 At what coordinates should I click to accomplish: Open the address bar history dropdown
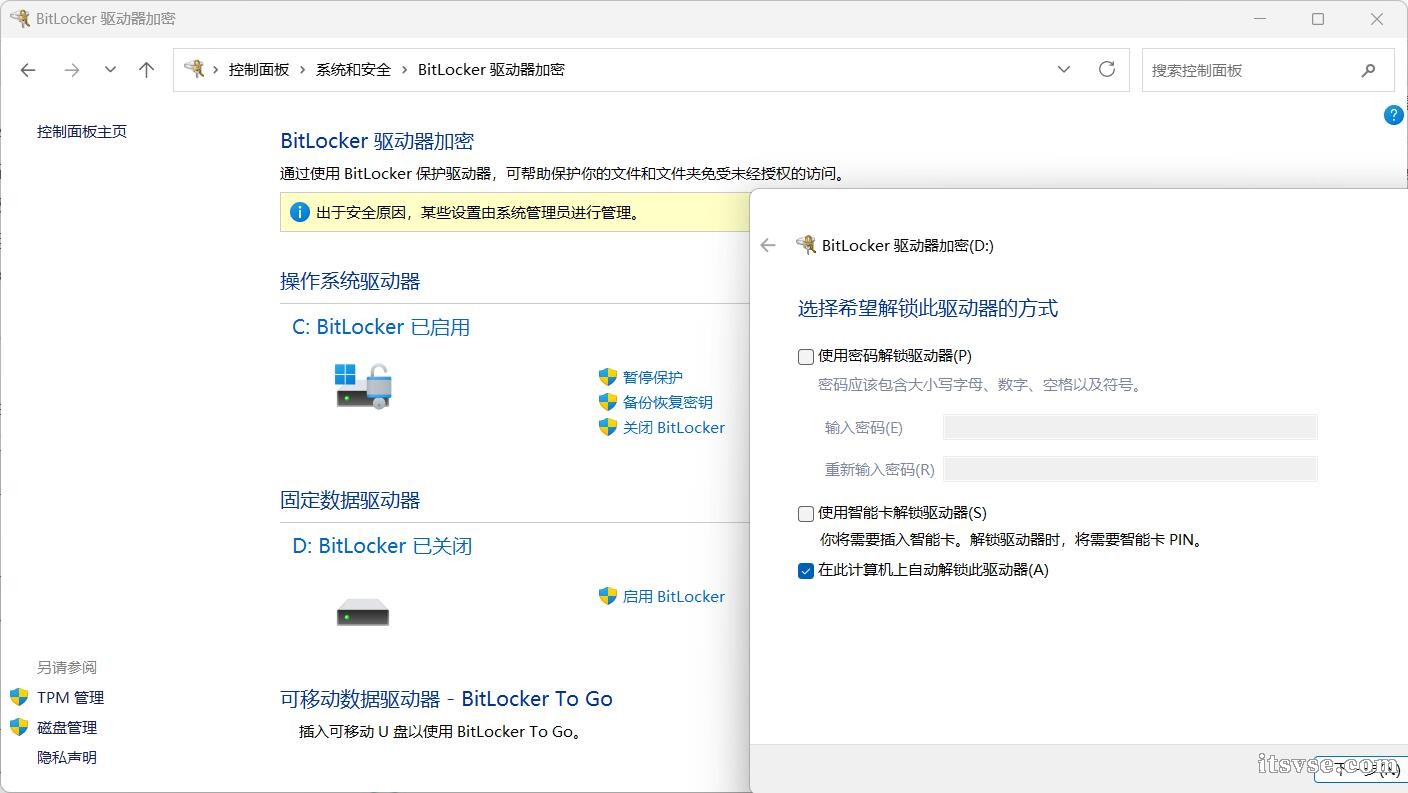coord(1064,70)
